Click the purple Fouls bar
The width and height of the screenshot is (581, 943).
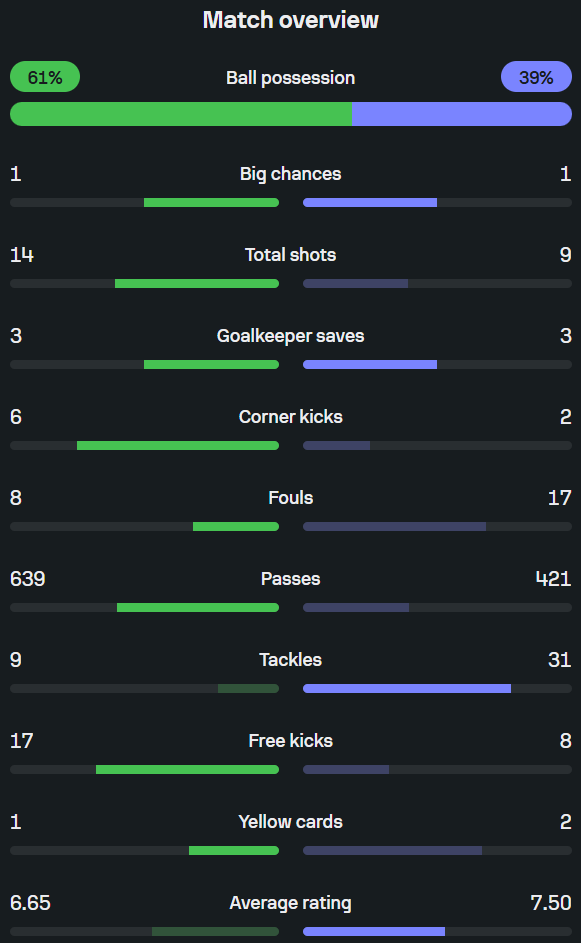[x=395, y=527]
